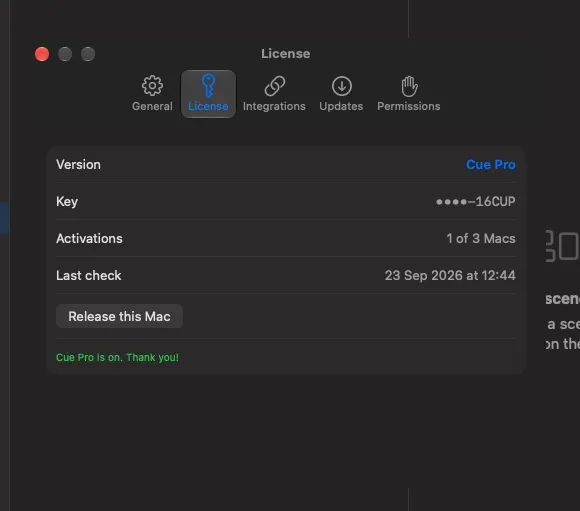Click the Last check row label

88,276
